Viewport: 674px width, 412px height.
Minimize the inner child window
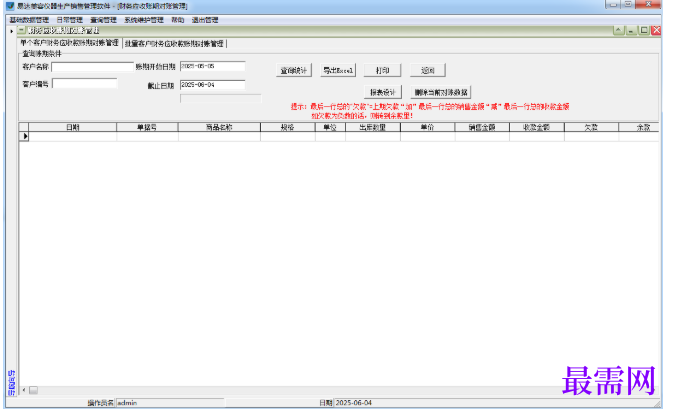point(631,30)
